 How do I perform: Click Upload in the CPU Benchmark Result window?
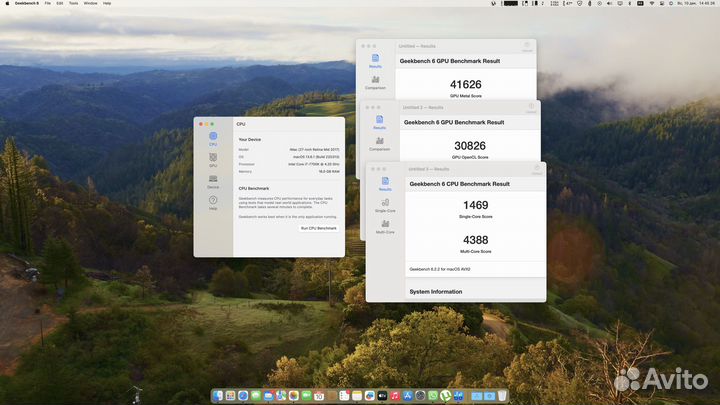pos(537,169)
